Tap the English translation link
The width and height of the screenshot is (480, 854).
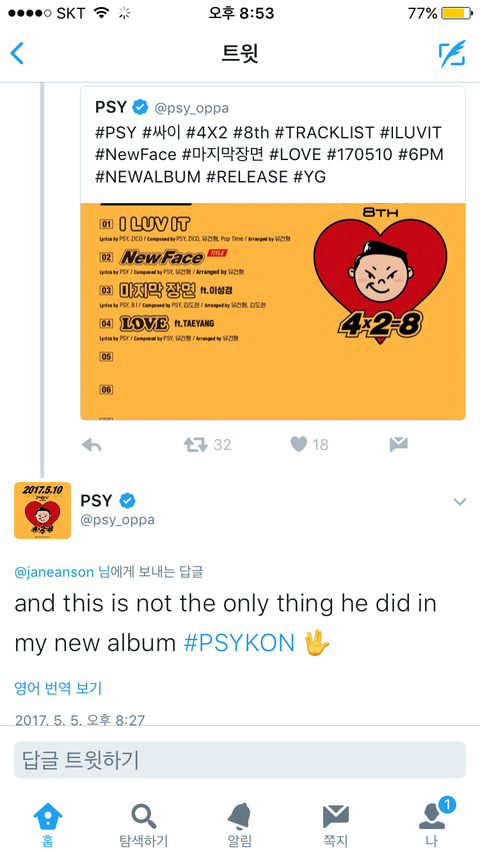click(x=58, y=688)
